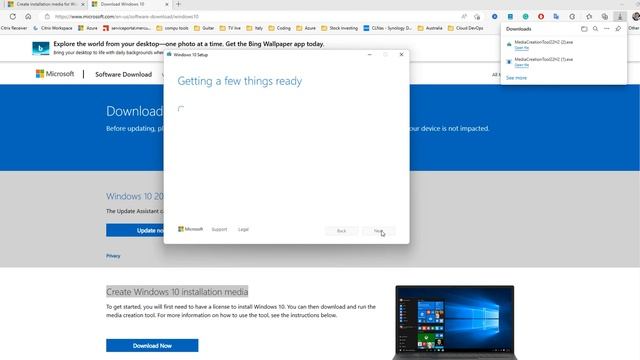Viewport: 640px width, 360px height.
Task: Select Create Windows 10 installation media heading
Action: click(x=177, y=292)
